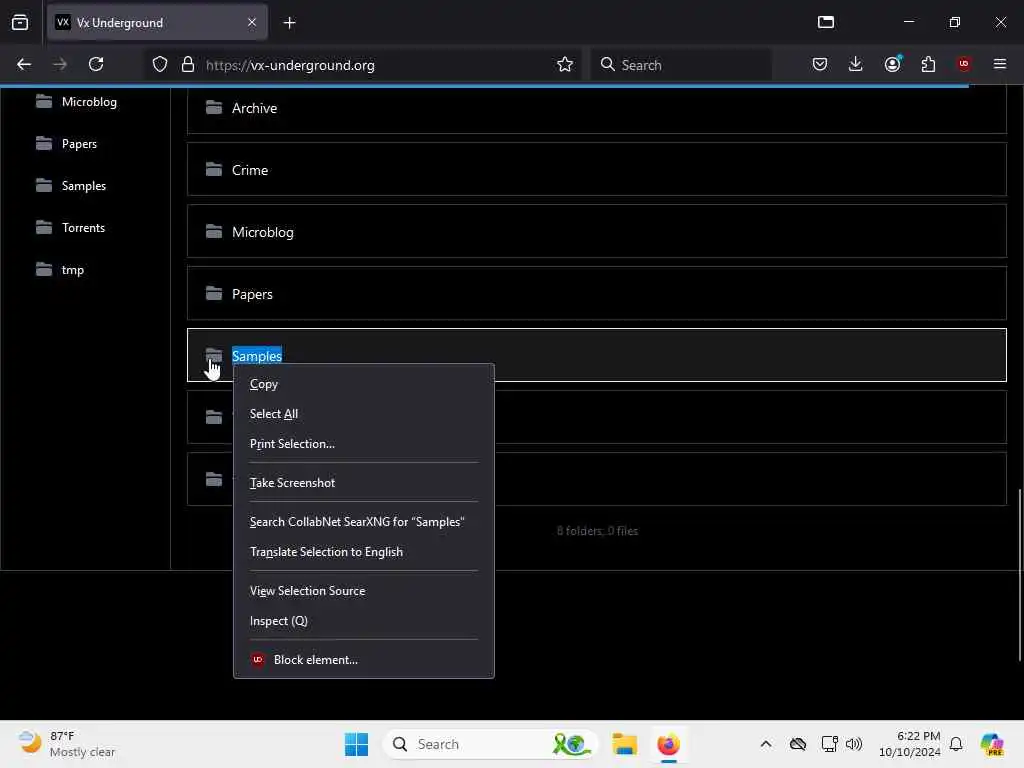This screenshot has height=768, width=1024.
Task: Click the back navigation arrow
Action: click(x=24, y=64)
